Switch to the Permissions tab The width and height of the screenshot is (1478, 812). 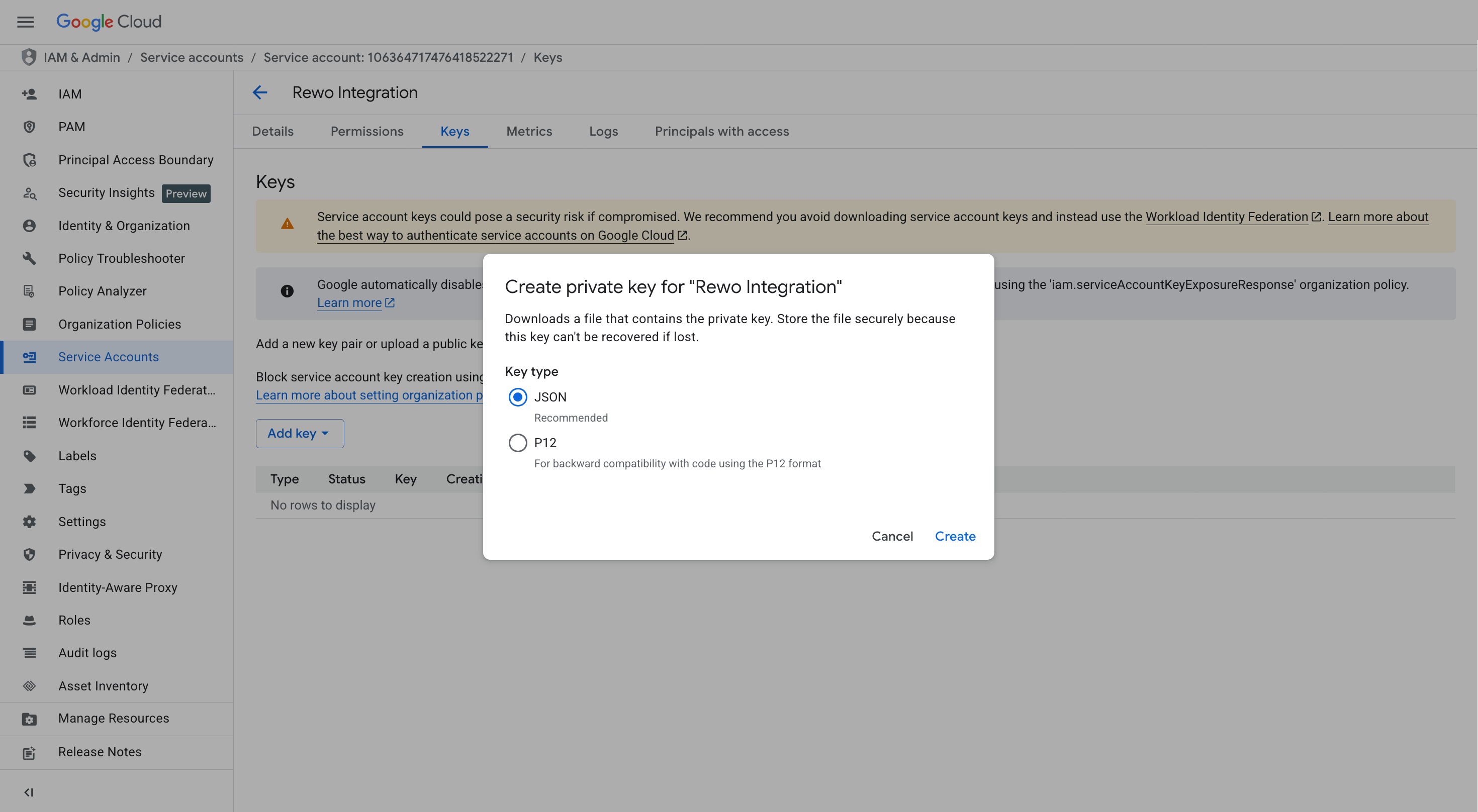coord(366,131)
